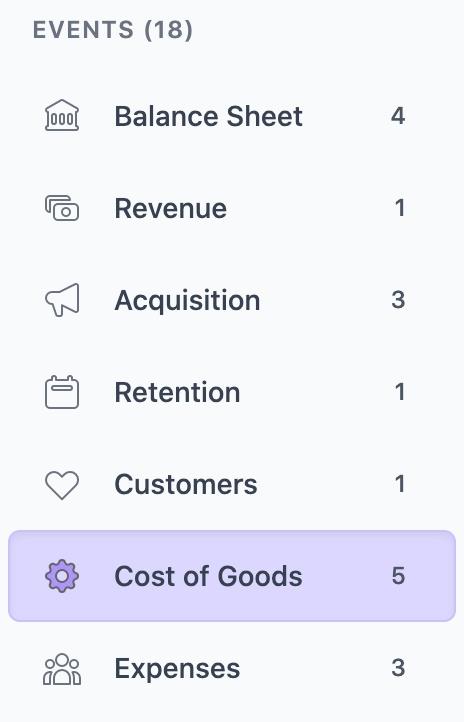Viewport: 464px width, 722px height.
Task: Click the Balance Sheet bank building icon
Action: pyautogui.click(x=62, y=116)
